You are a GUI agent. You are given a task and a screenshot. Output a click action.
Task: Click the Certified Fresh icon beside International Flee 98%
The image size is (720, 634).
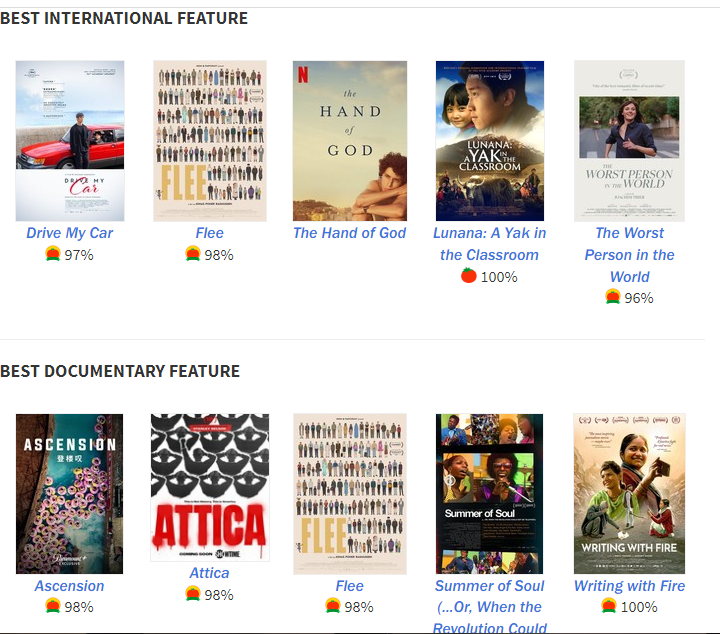193,253
